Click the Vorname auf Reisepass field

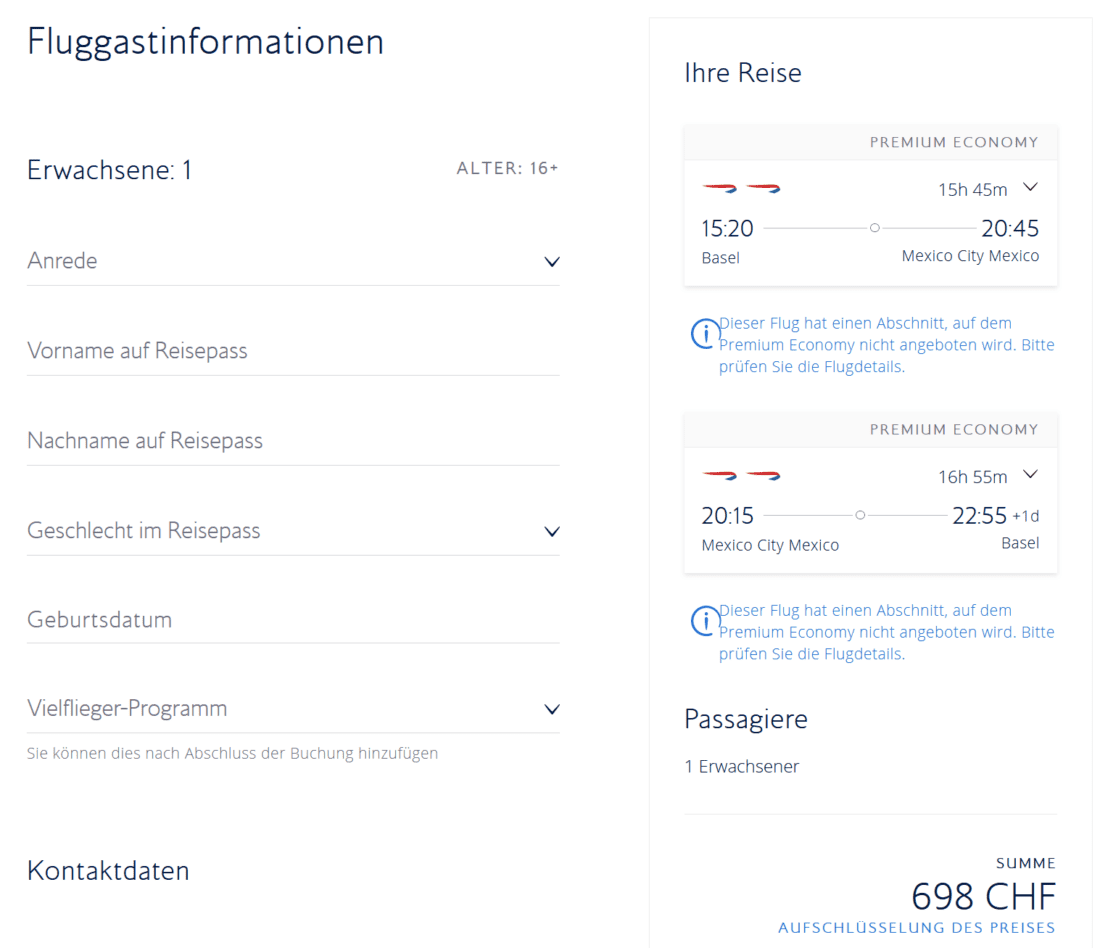click(292, 351)
